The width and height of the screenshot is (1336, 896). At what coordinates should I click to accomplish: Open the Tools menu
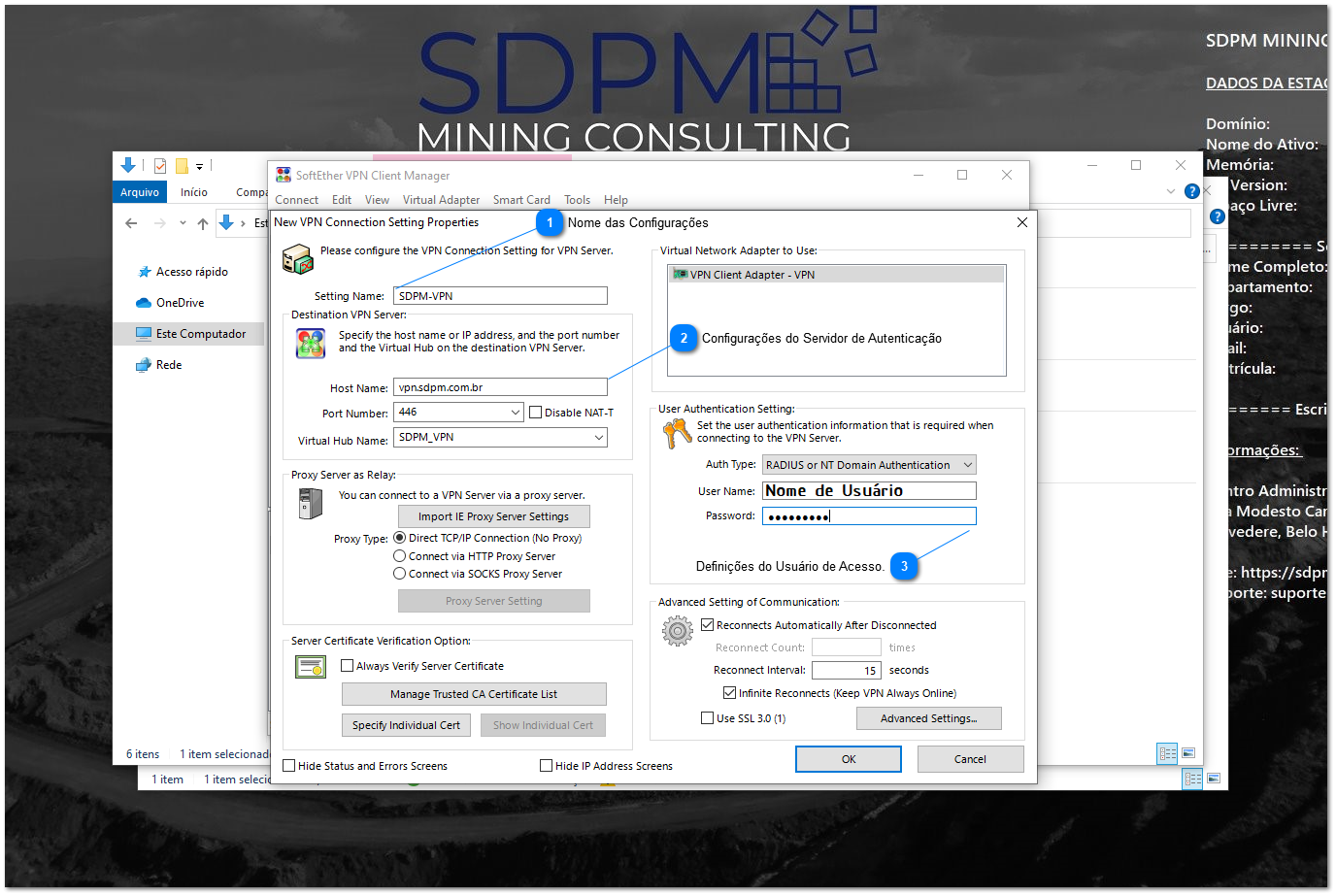point(577,200)
